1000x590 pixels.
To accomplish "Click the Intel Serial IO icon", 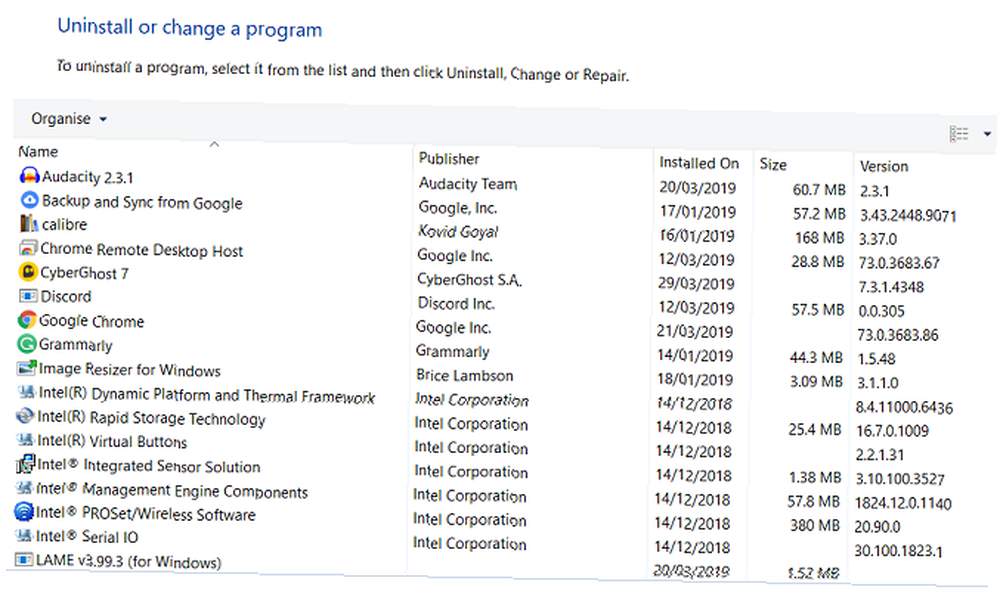I will (x=24, y=536).
